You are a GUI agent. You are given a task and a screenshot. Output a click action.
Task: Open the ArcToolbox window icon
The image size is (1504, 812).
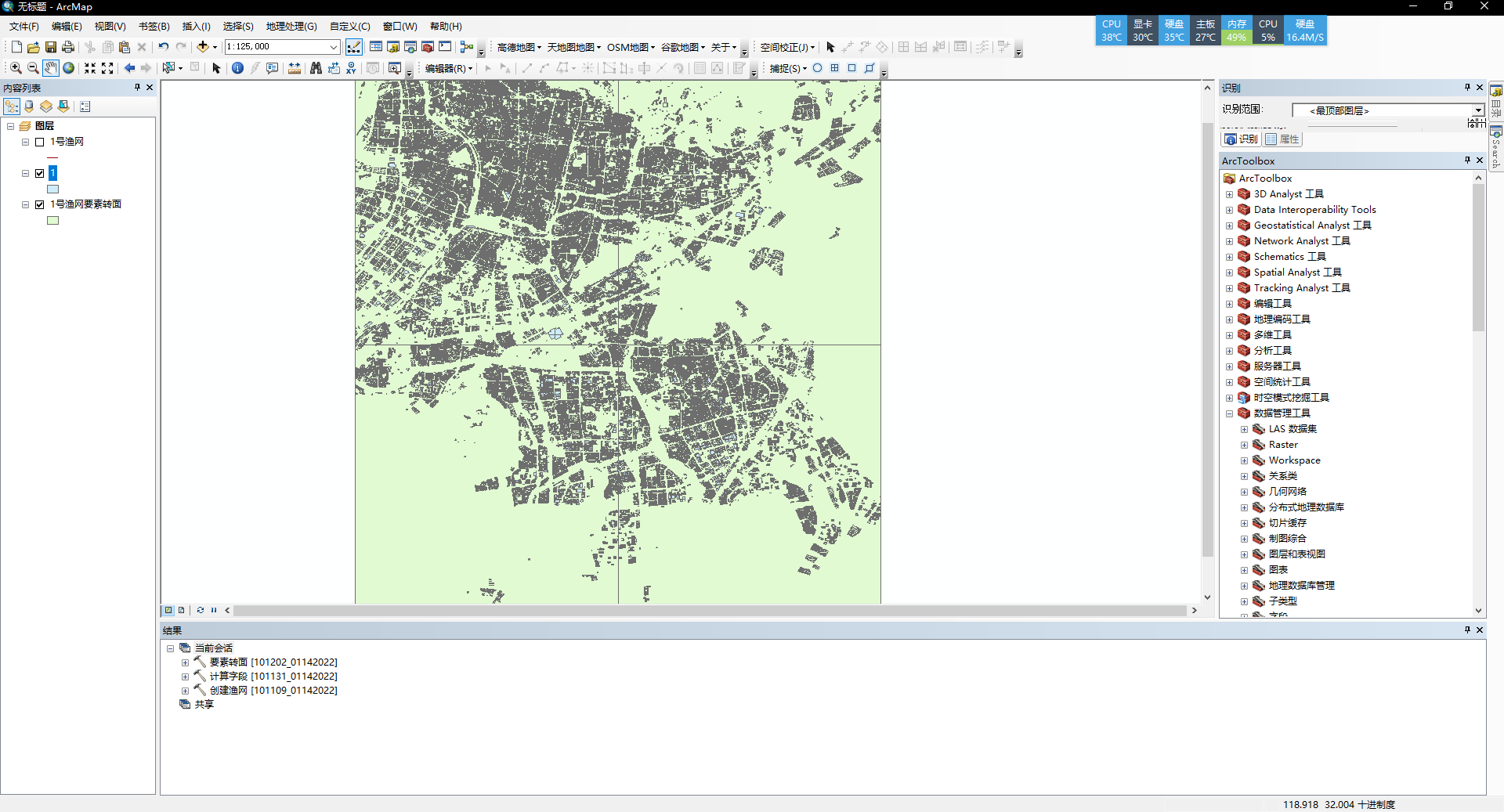pyautogui.click(x=428, y=47)
